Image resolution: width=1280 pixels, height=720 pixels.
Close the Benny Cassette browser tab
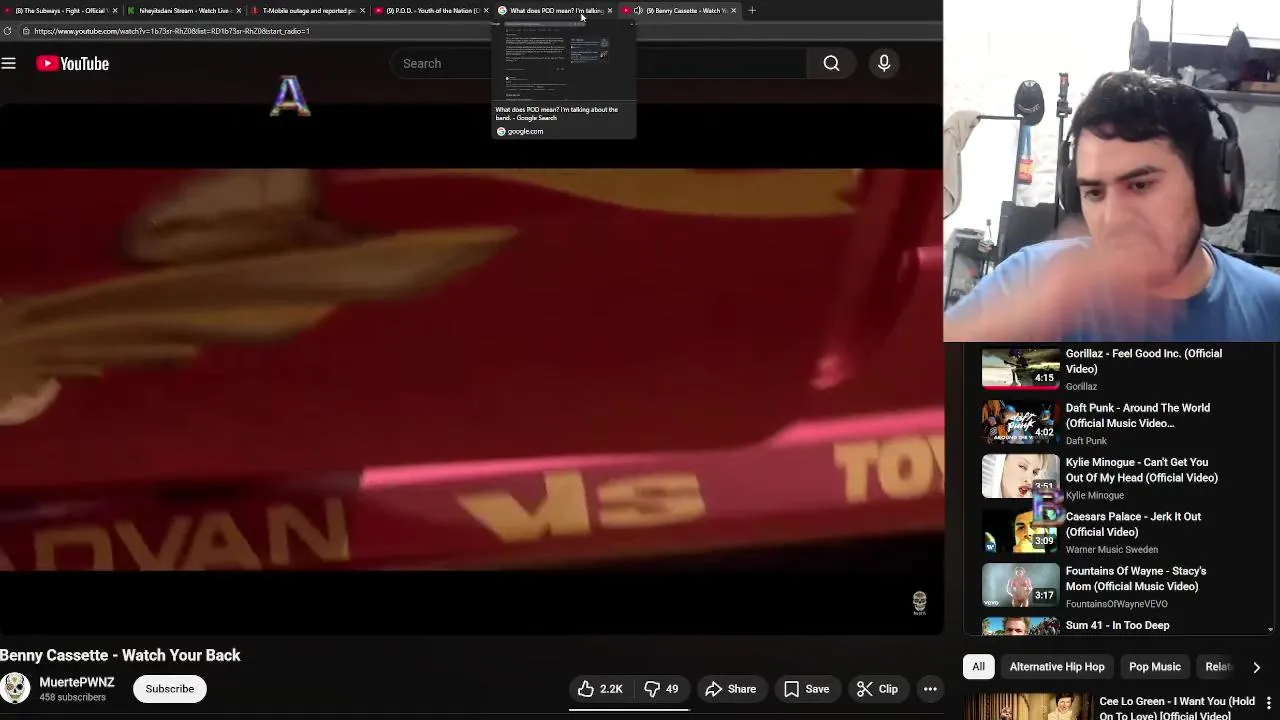click(734, 11)
